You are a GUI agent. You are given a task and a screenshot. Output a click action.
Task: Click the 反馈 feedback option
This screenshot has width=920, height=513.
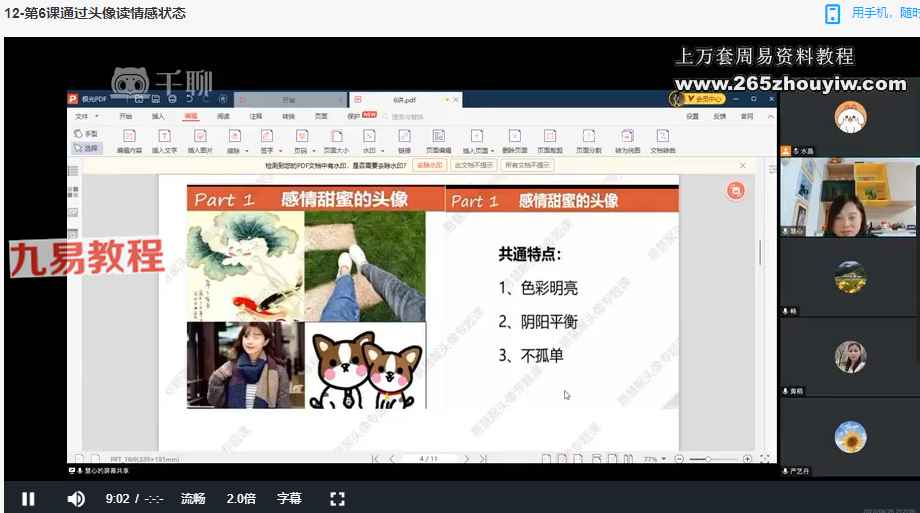[719, 116]
